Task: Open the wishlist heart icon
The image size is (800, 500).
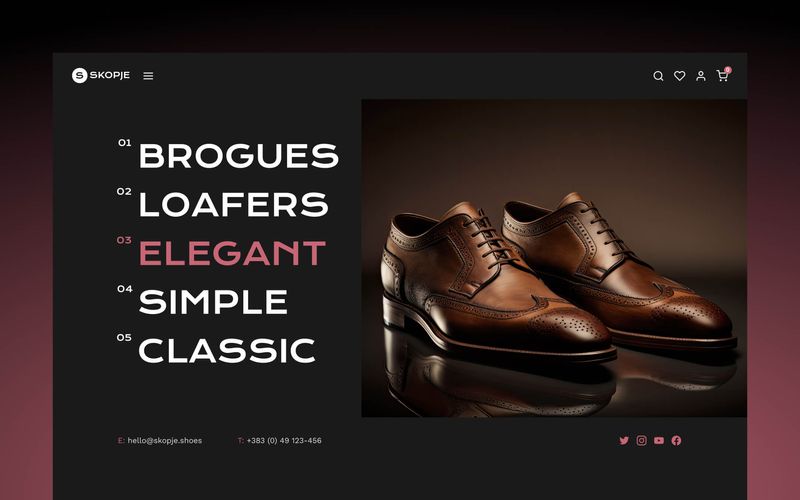Action: pyautogui.click(x=680, y=76)
